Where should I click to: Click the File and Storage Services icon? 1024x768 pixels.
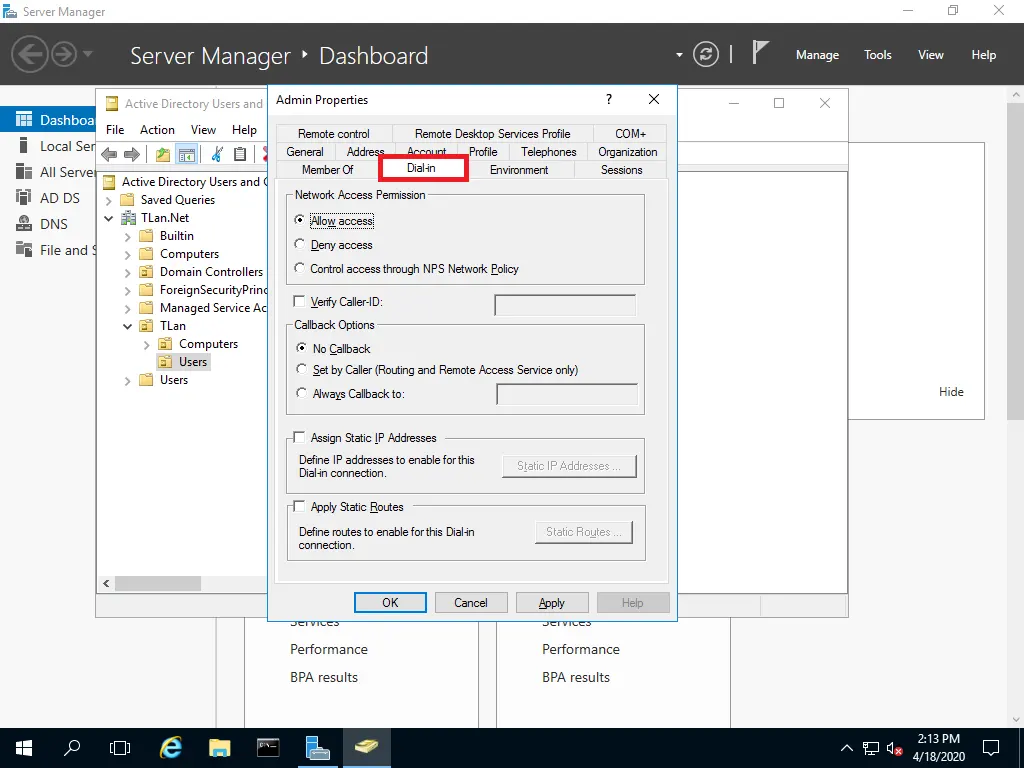(24, 249)
